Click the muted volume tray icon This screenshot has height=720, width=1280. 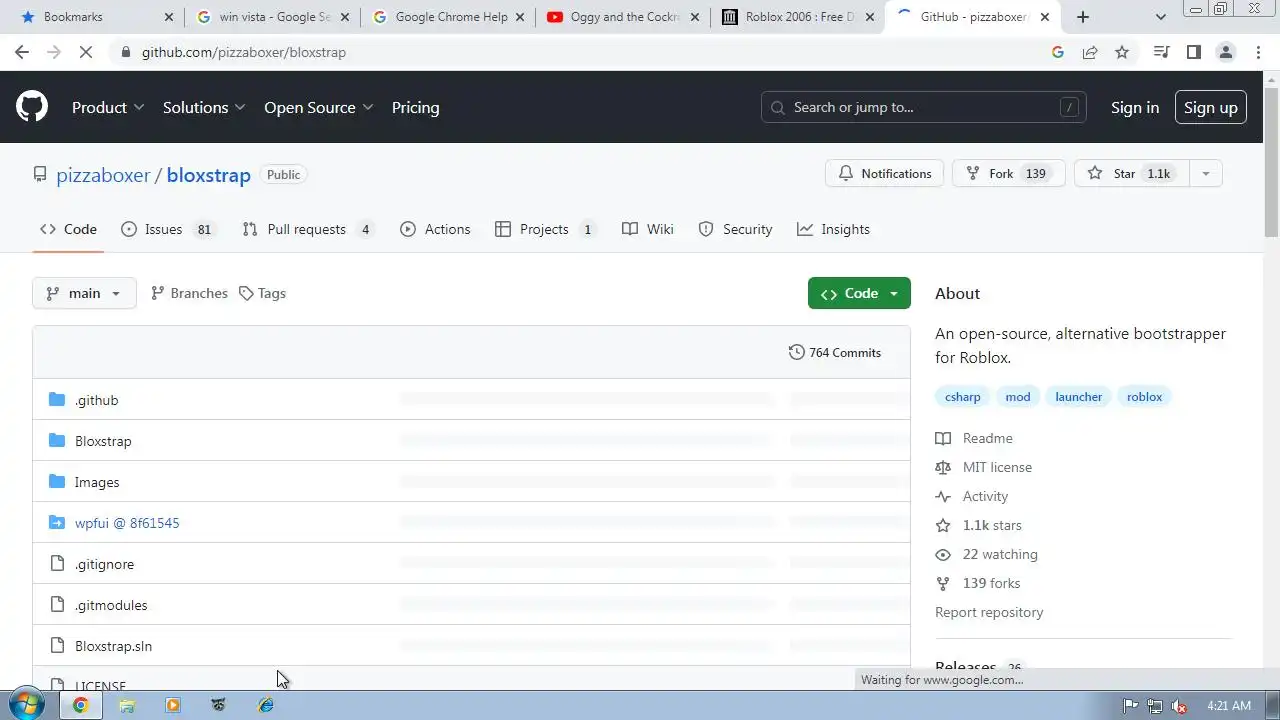click(x=1179, y=705)
